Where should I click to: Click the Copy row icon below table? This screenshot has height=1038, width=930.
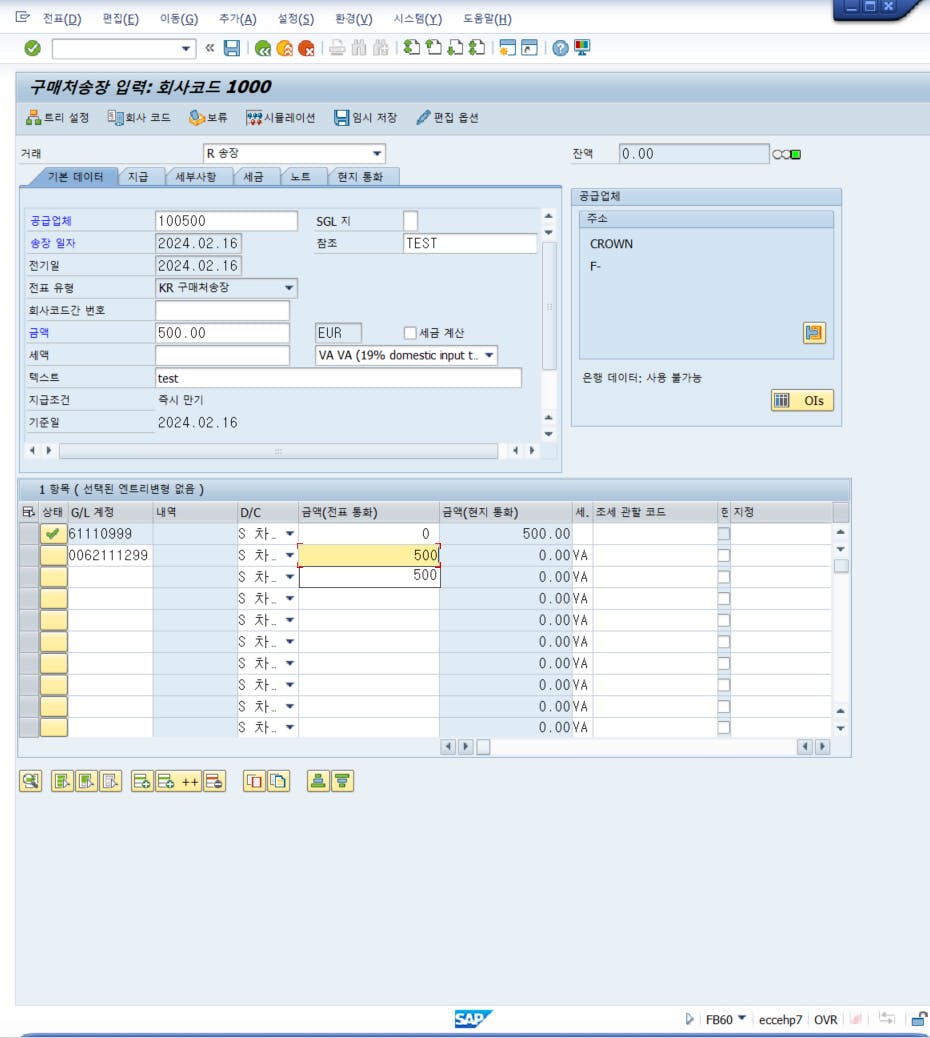tap(254, 781)
